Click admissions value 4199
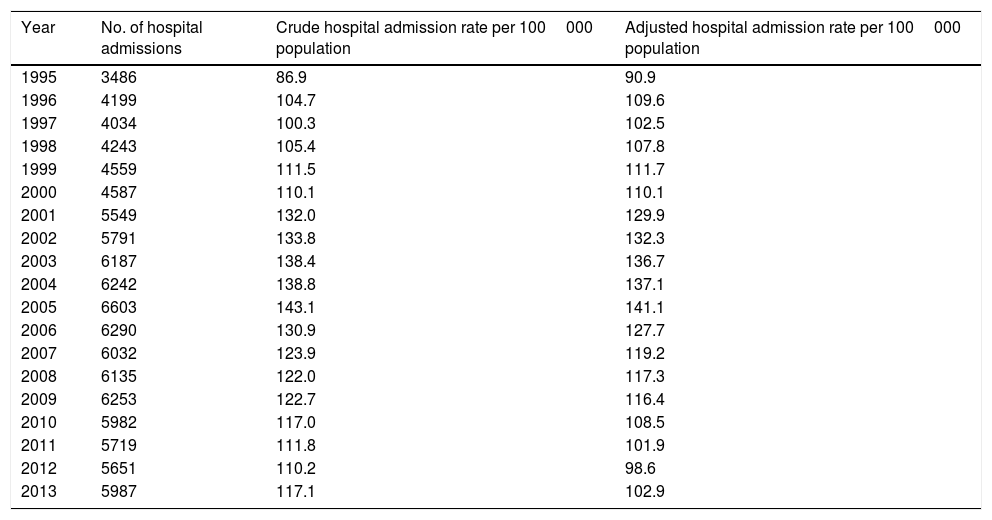 pos(119,101)
